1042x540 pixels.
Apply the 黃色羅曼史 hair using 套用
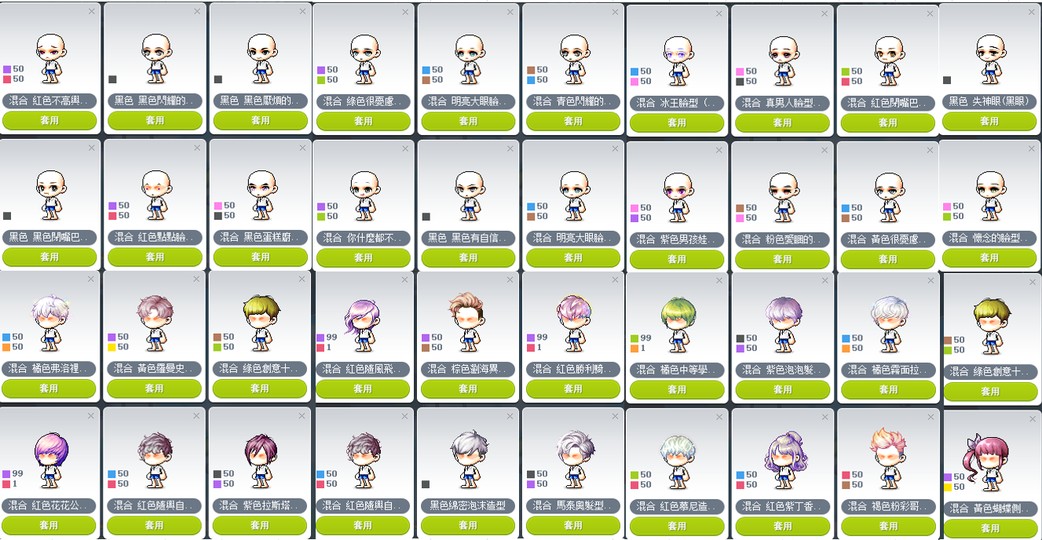154,388
